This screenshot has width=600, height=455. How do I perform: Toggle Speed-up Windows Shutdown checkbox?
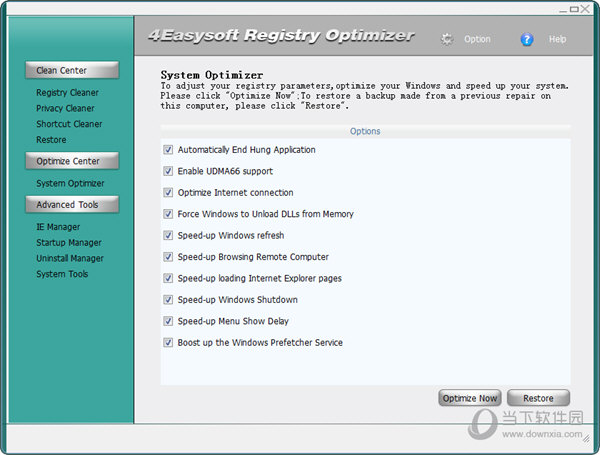168,300
